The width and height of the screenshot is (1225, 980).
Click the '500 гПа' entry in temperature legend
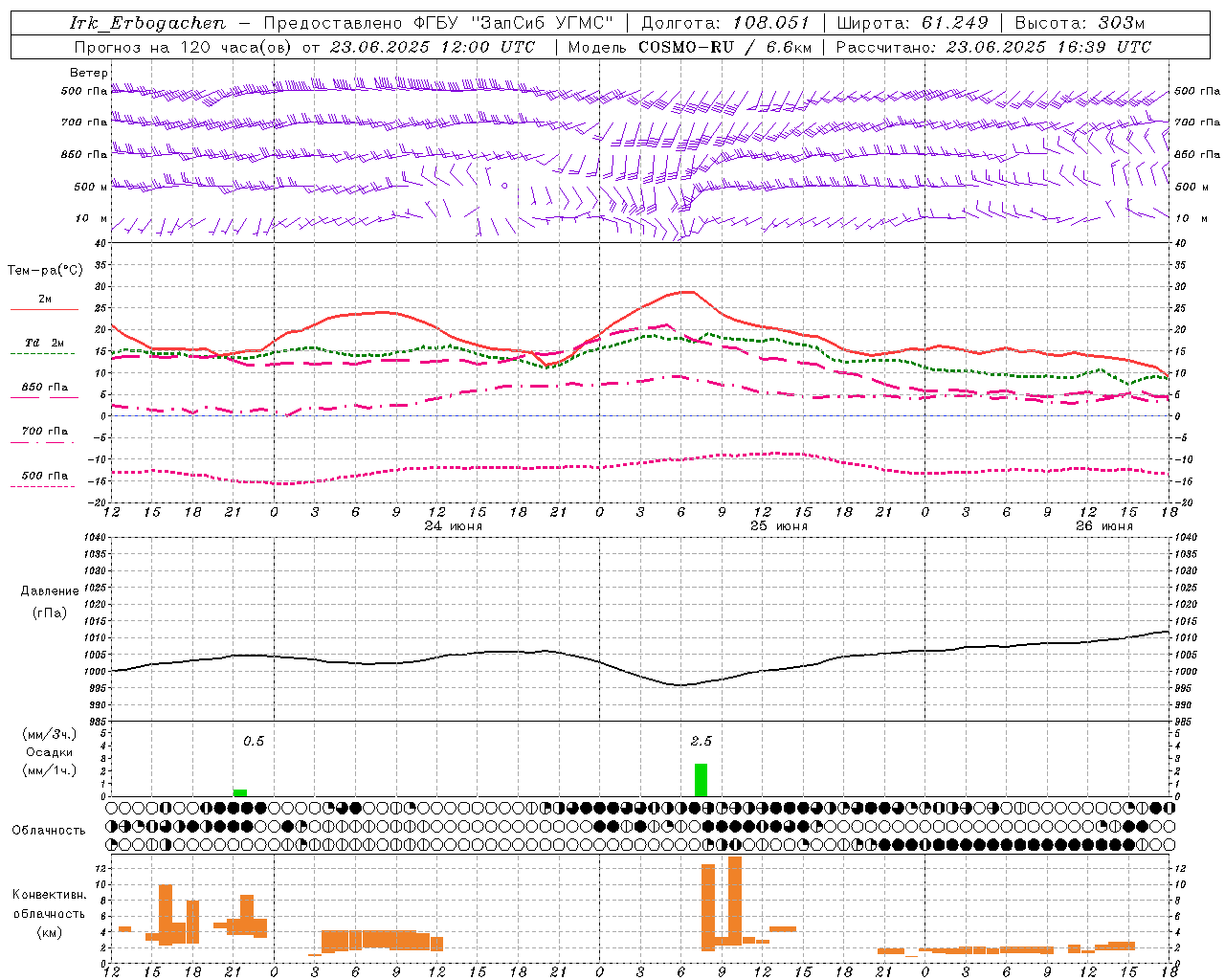point(45,476)
